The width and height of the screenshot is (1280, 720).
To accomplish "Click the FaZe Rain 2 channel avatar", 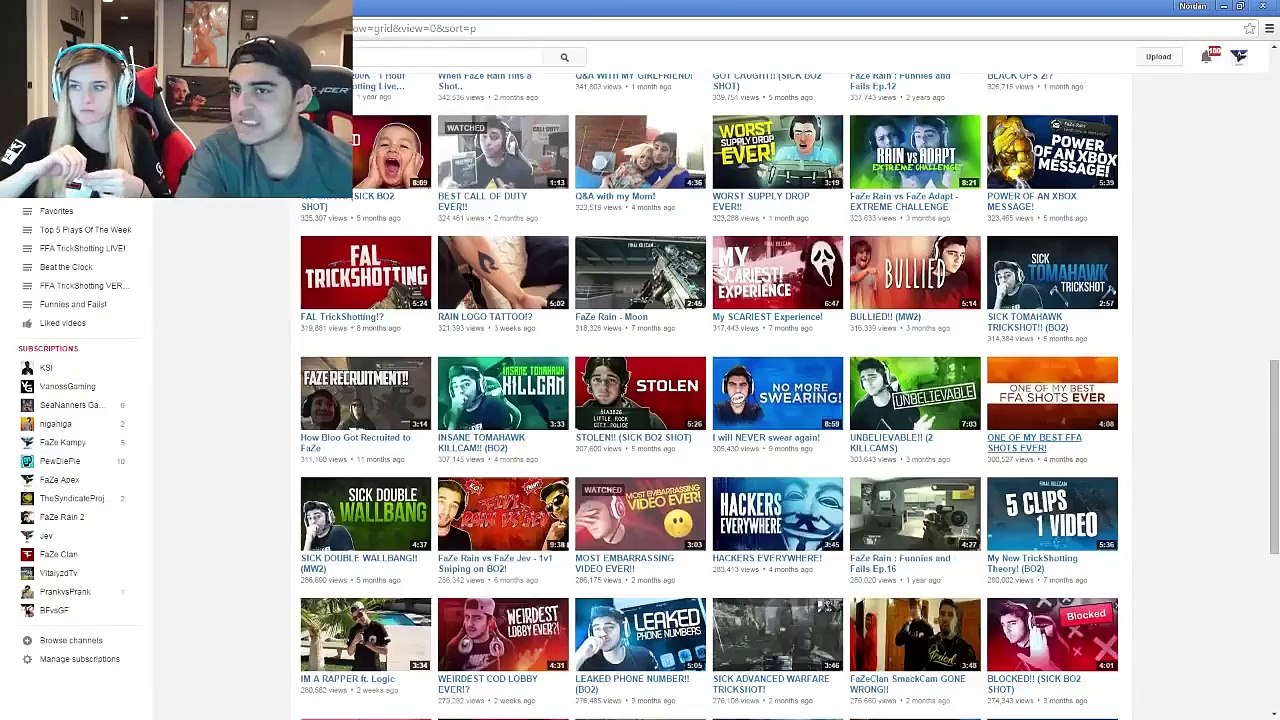I will pyautogui.click(x=28, y=517).
